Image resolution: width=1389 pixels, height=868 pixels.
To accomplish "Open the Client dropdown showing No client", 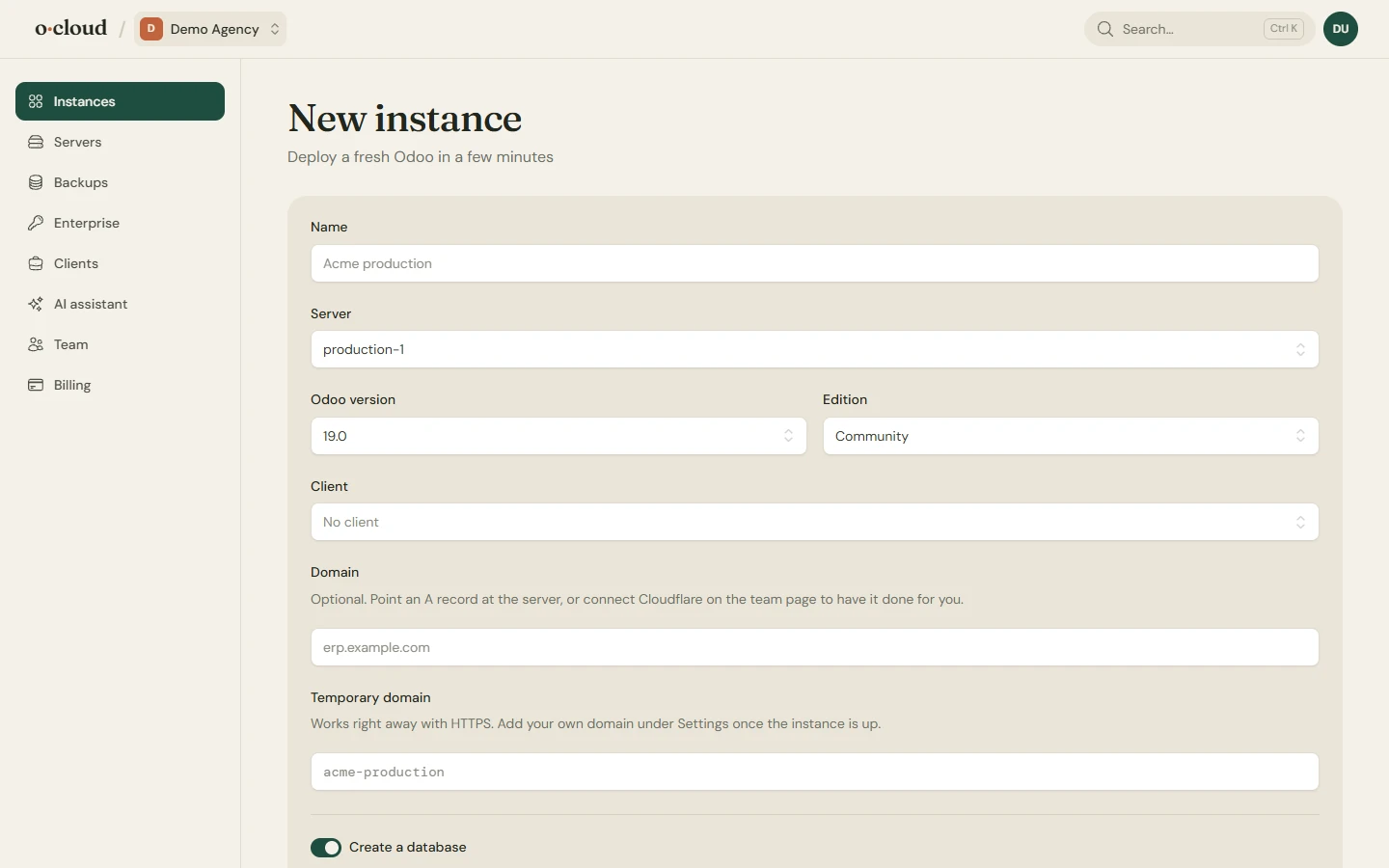I will (814, 522).
